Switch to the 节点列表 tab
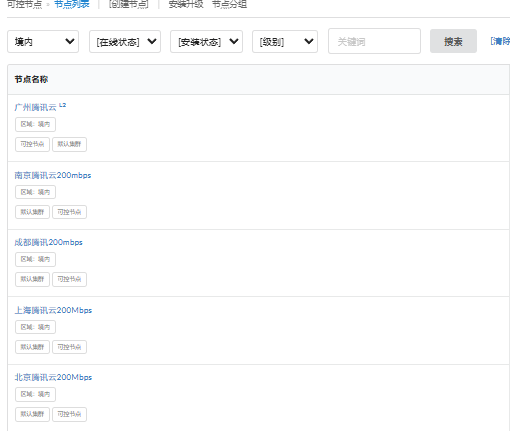The image size is (510, 431). point(72,4)
